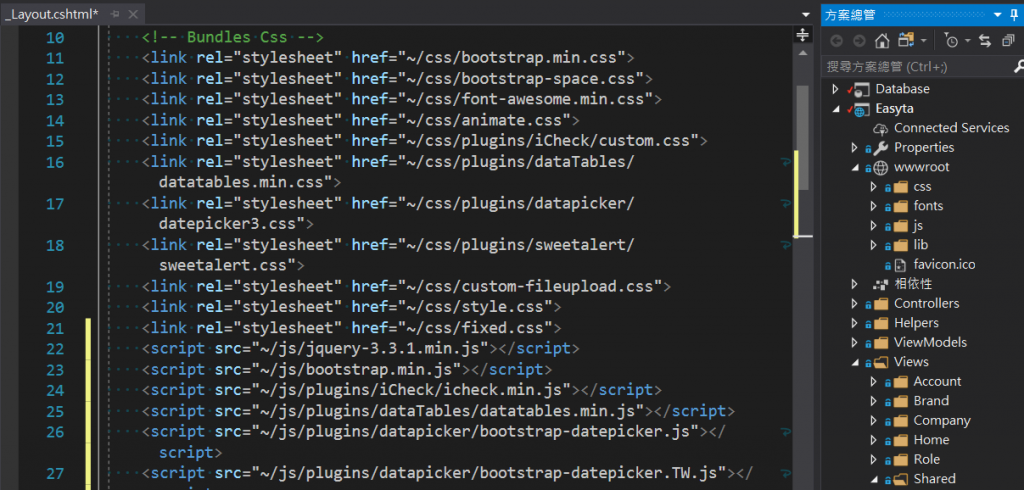Click the pending changes filter clock icon
Image resolution: width=1024 pixels, height=490 pixels.
[x=951, y=40]
